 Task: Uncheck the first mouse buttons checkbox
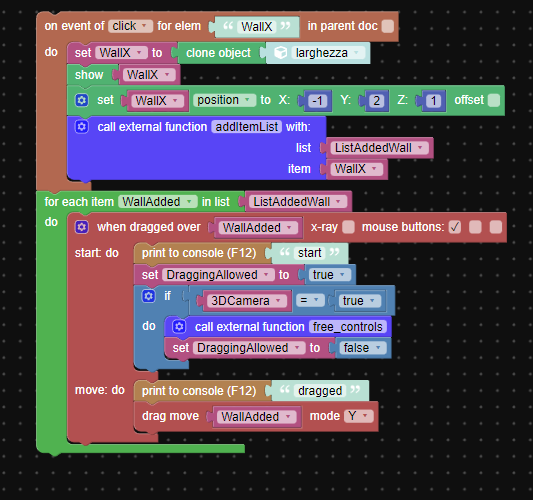pyautogui.click(x=455, y=227)
